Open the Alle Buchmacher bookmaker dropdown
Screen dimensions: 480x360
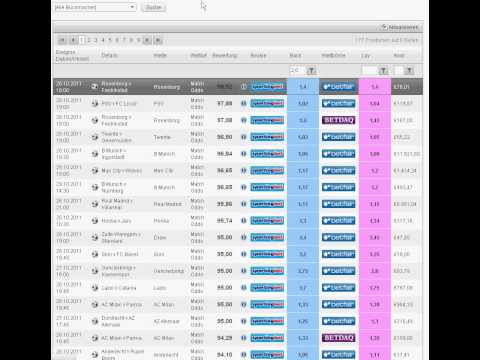coord(95,7)
